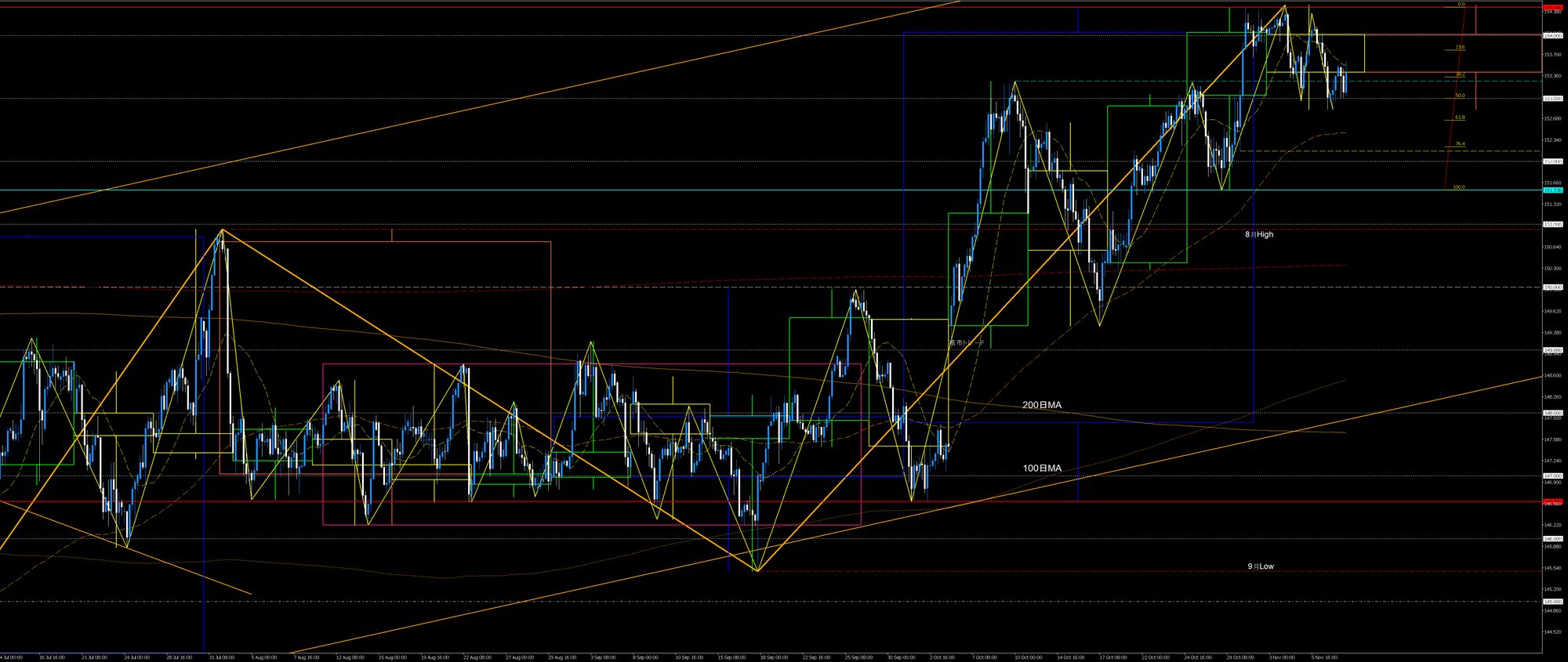The height and width of the screenshot is (662, 1568).
Task: Select the 145.000 price label on axis
Action: click(x=1552, y=602)
